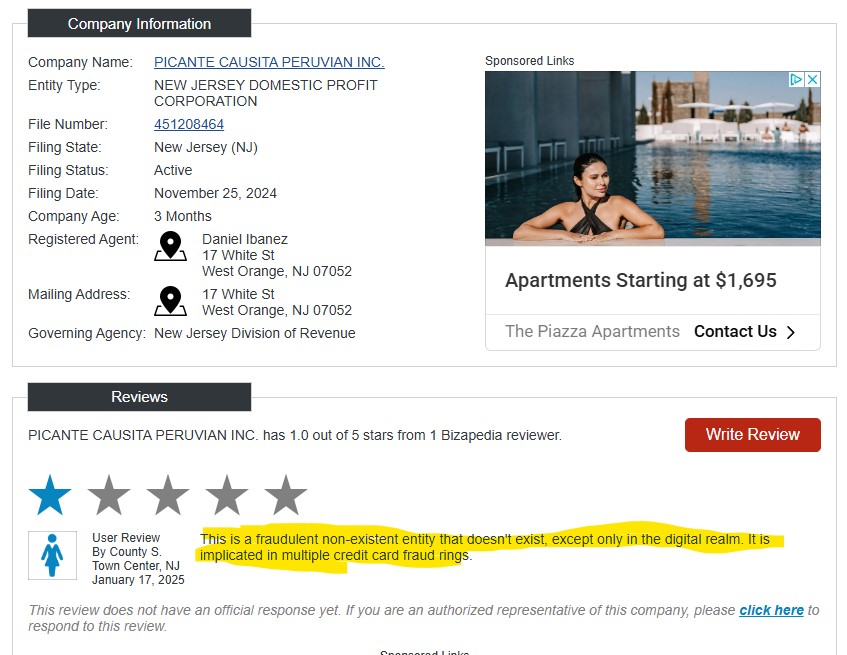
Task: Click the fifth gray rating star
Action: click(x=285, y=495)
